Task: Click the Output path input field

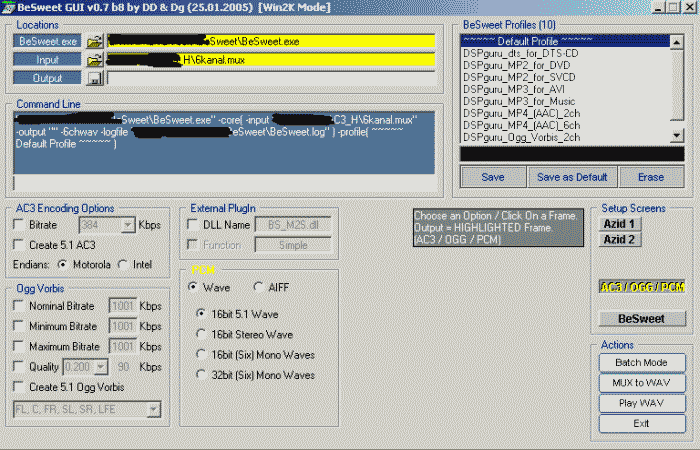Action: point(270,78)
